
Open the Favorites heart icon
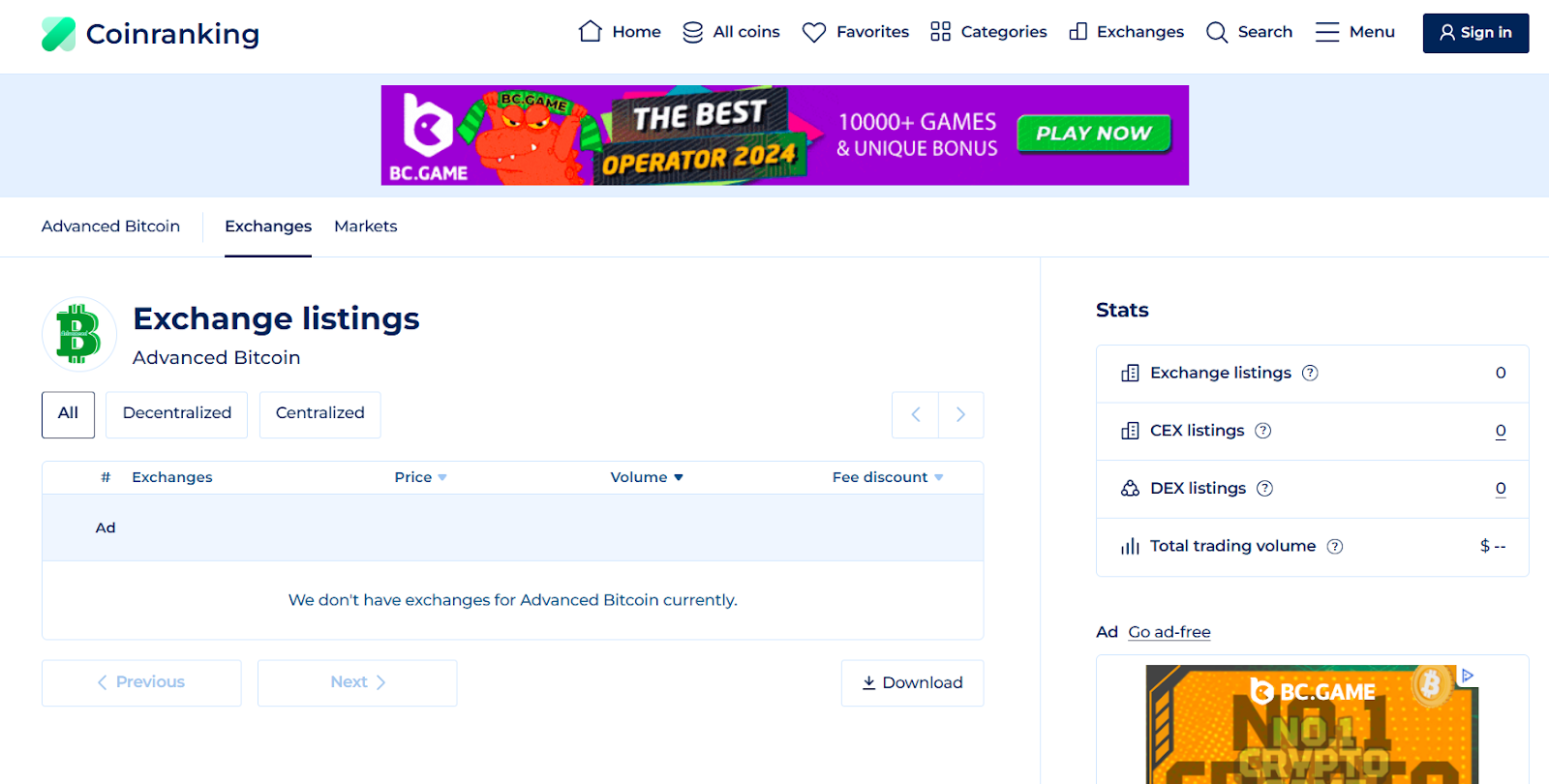pos(814,32)
